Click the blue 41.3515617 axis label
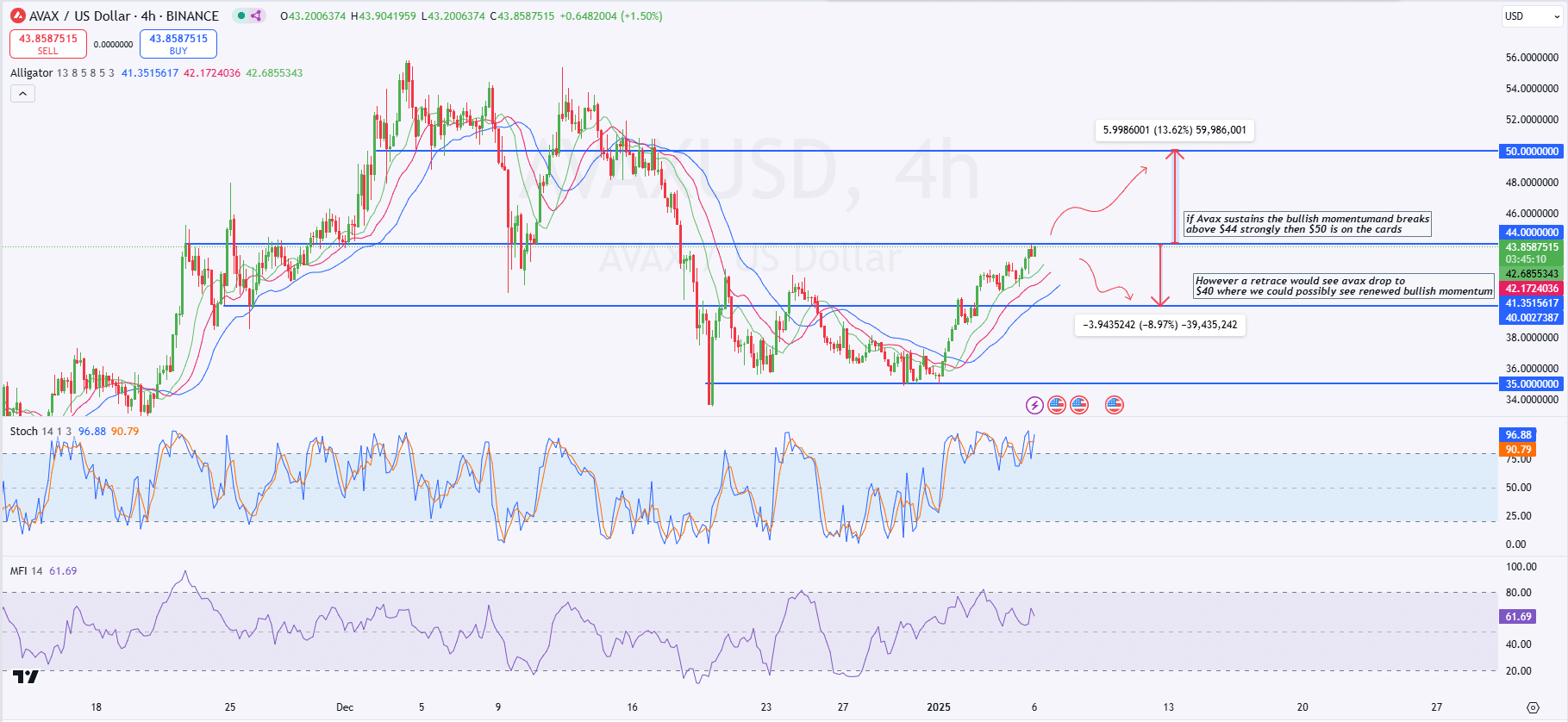This screenshot has height=722, width=1568. pyautogui.click(x=1532, y=303)
